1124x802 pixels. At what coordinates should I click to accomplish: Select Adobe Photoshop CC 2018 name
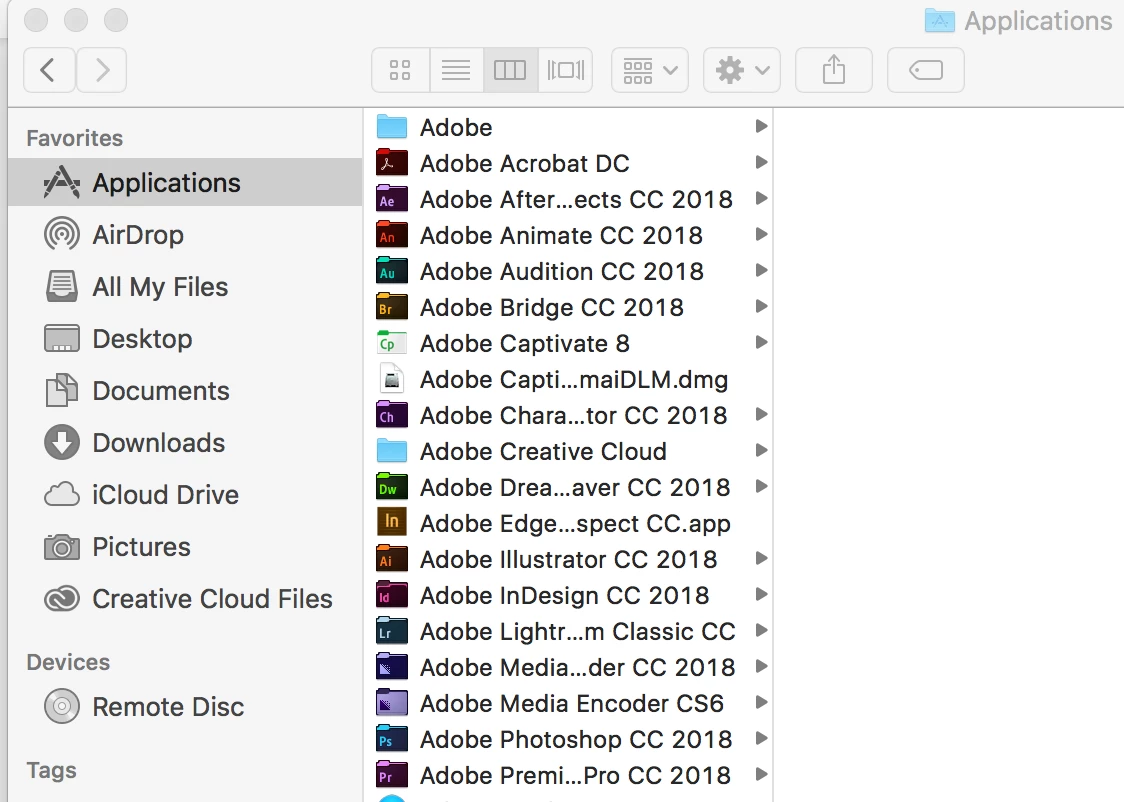(576, 740)
